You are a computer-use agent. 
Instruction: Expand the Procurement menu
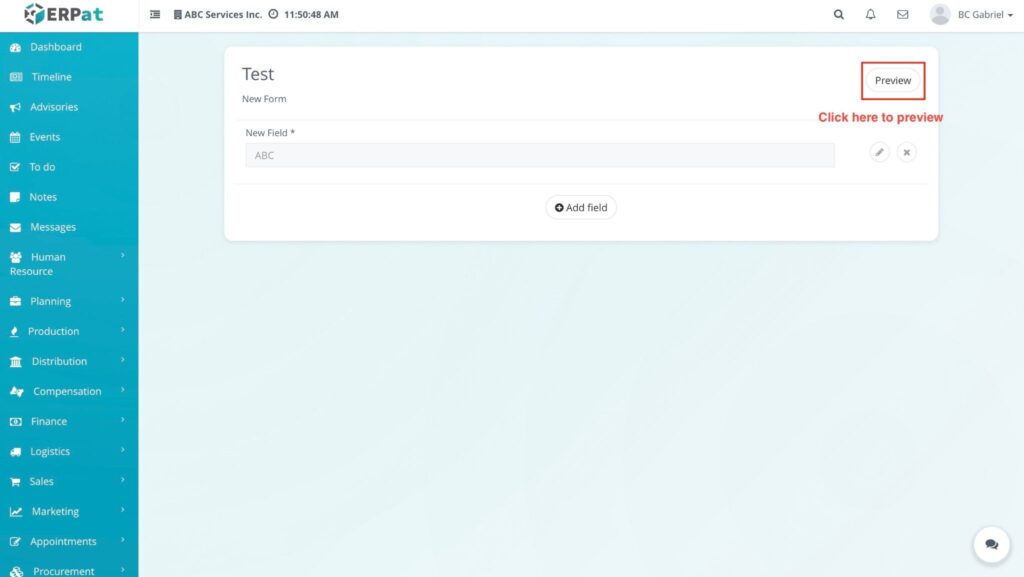point(69,570)
